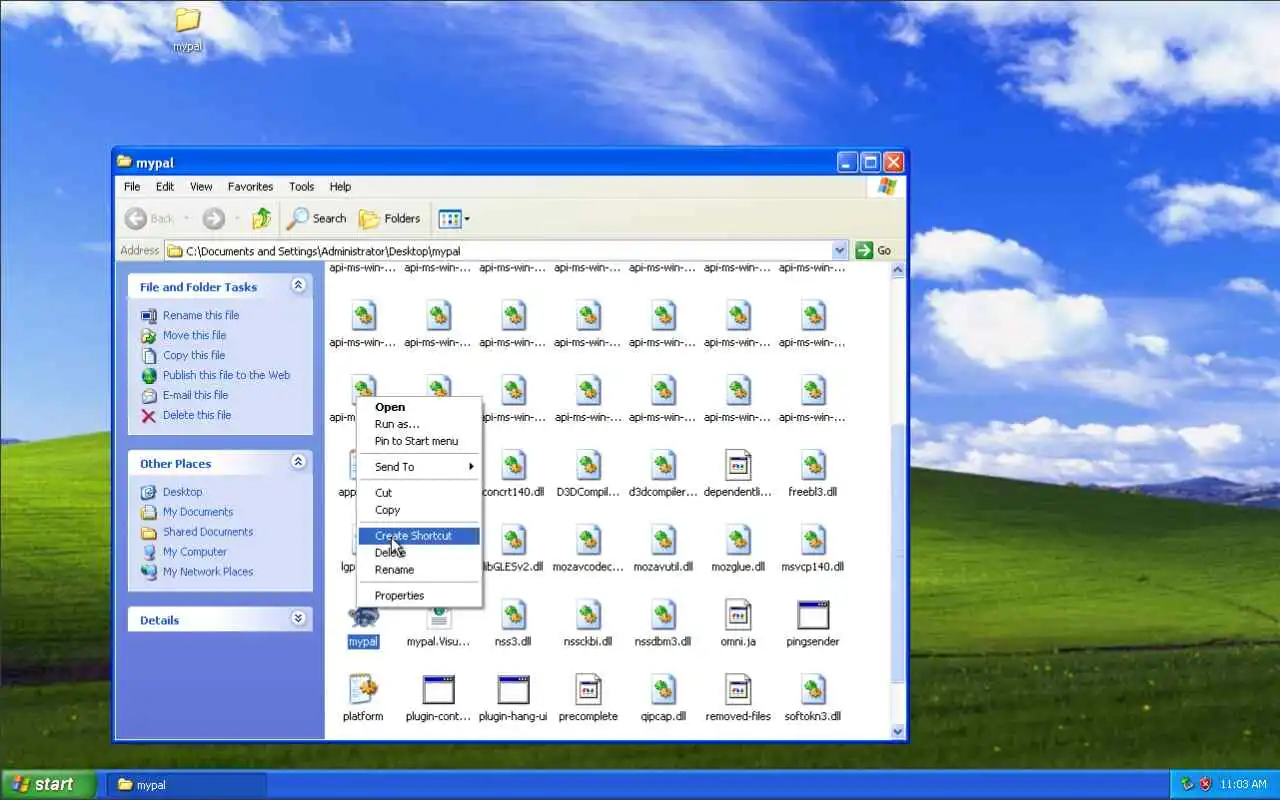The height and width of the screenshot is (800, 1280).
Task: Expand the Details panel
Action: pos(298,619)
